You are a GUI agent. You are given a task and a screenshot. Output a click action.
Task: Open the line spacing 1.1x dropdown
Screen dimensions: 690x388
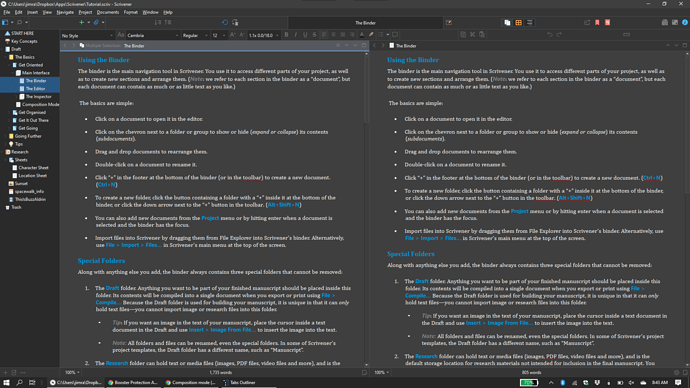tap(264, 35)
